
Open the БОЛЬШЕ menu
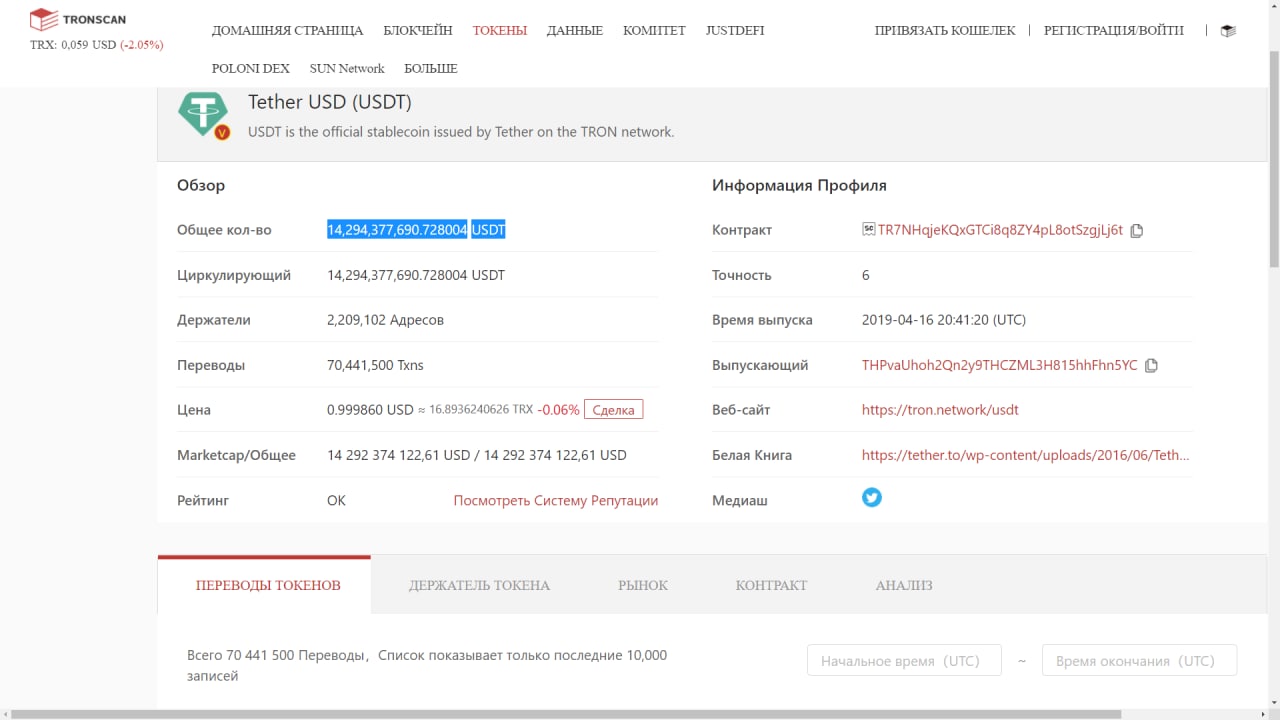pos(431,69)
